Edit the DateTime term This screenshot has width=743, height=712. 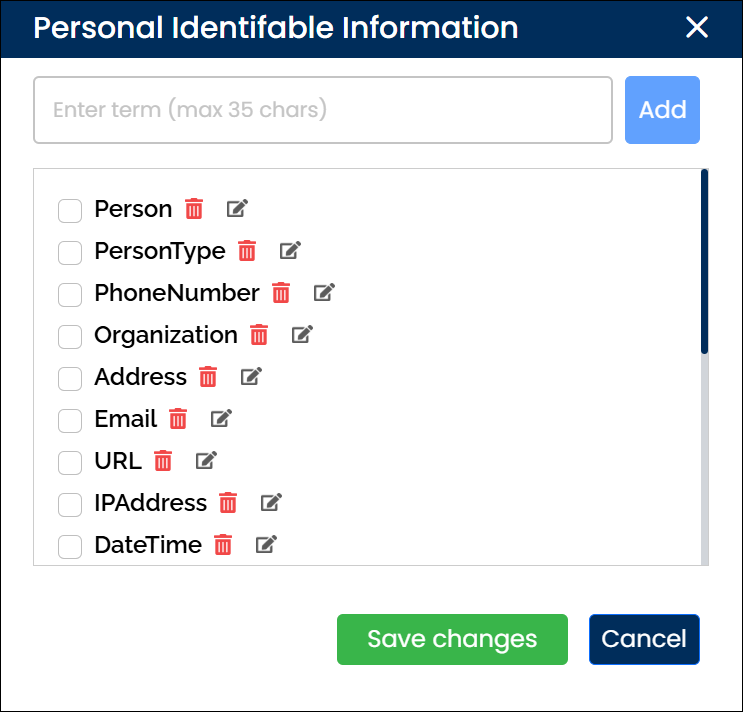265,545
